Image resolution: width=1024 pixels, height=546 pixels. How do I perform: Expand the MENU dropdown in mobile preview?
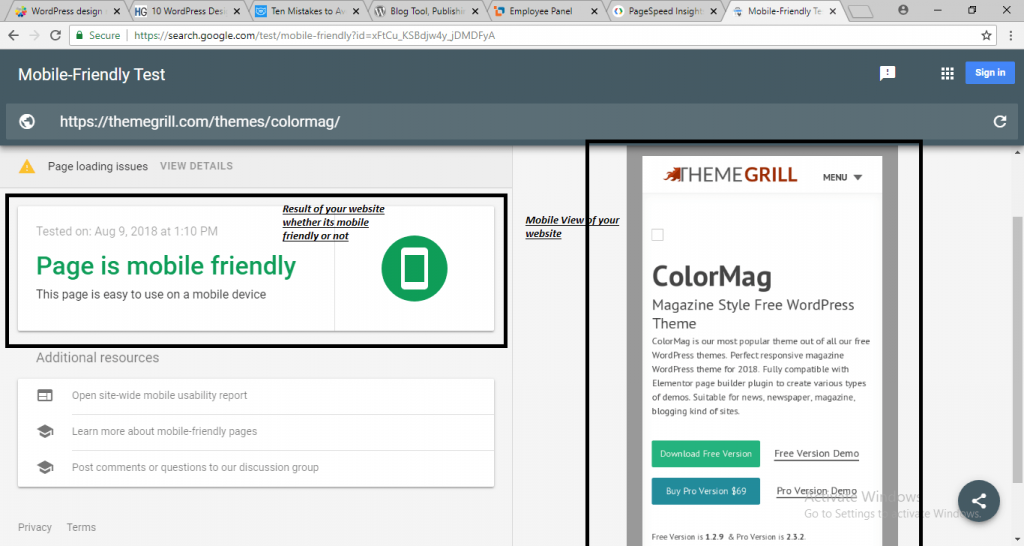pyautogui.click(x=842, y=177)
